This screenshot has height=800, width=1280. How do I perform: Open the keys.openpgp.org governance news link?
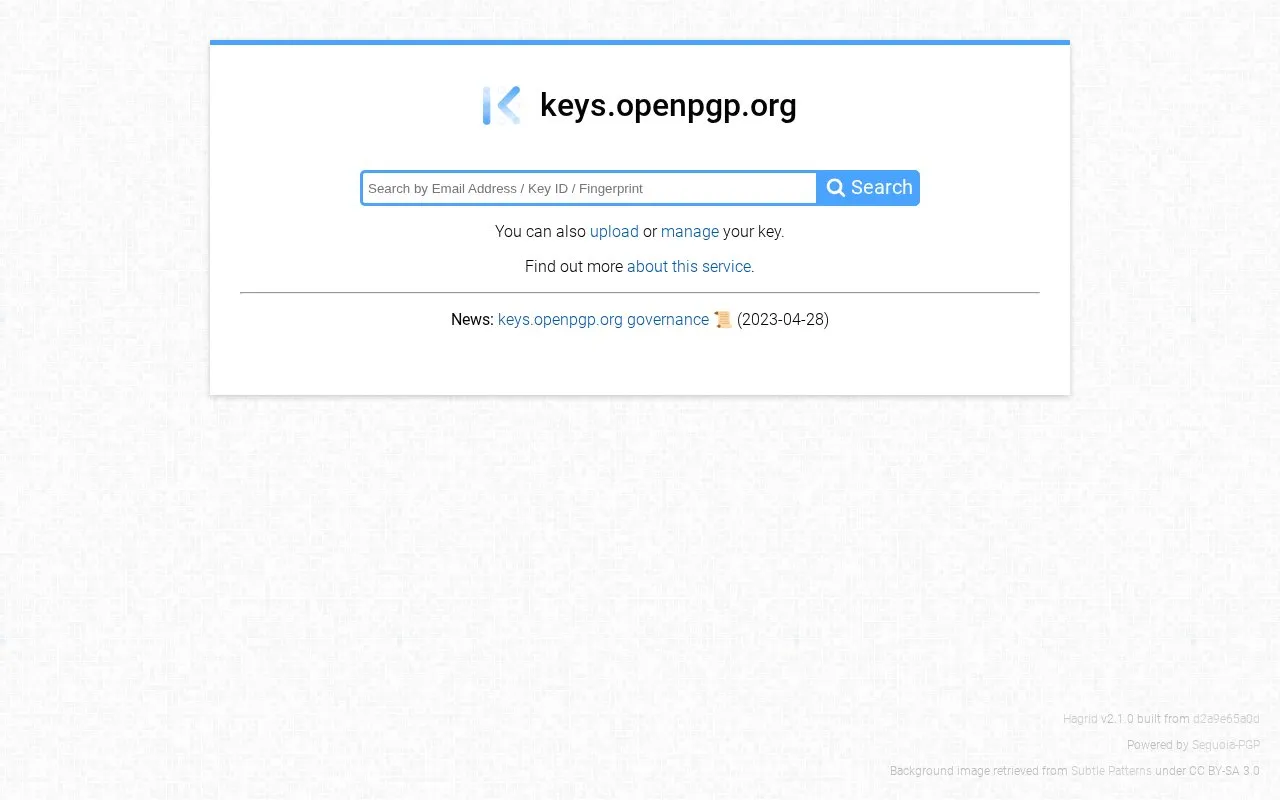[603, 320]
